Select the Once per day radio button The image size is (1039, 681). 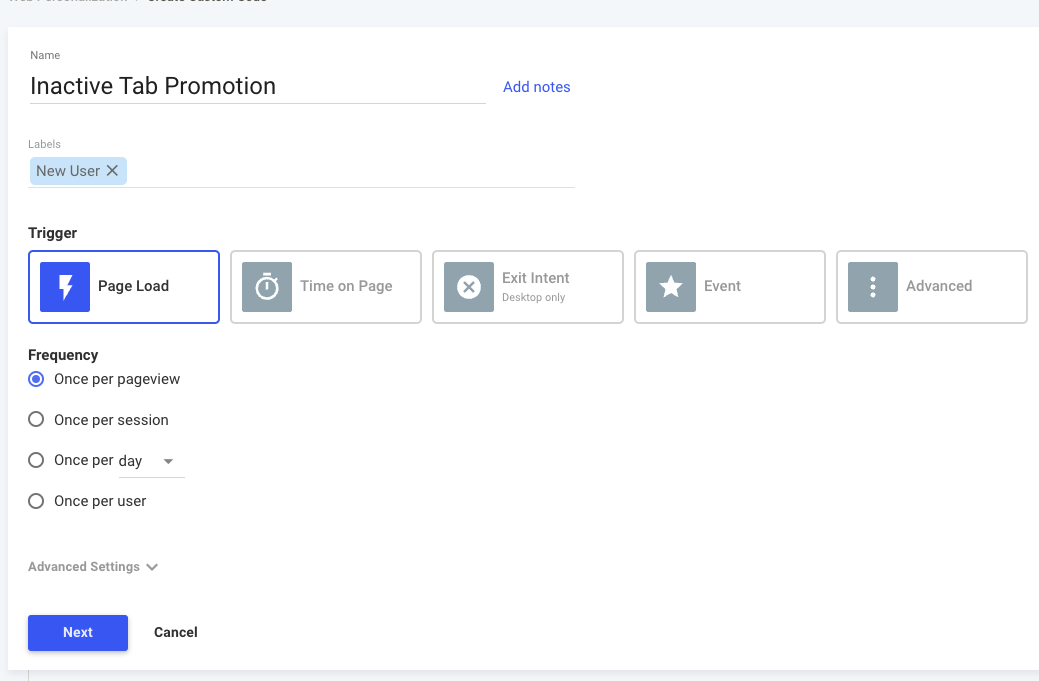pos(36,460)
